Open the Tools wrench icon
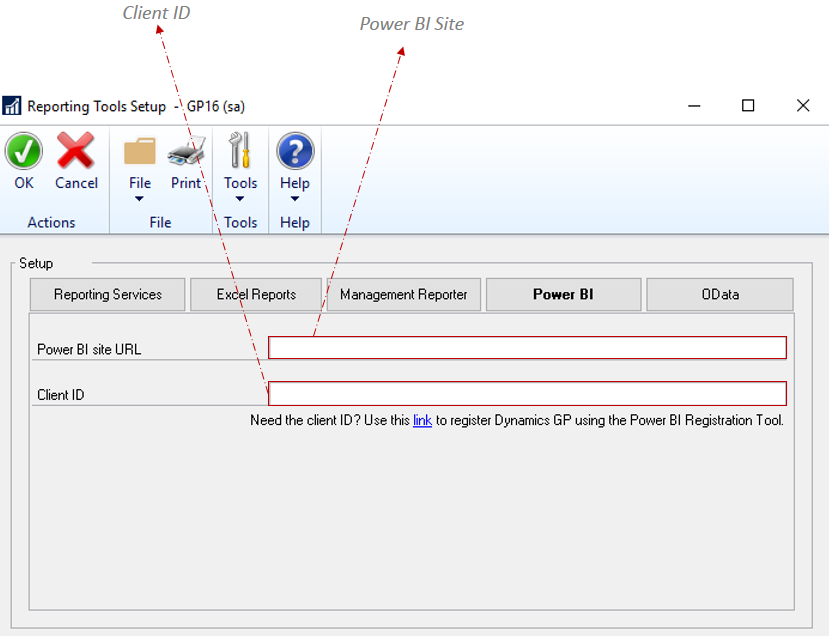 tap(240, 150)
